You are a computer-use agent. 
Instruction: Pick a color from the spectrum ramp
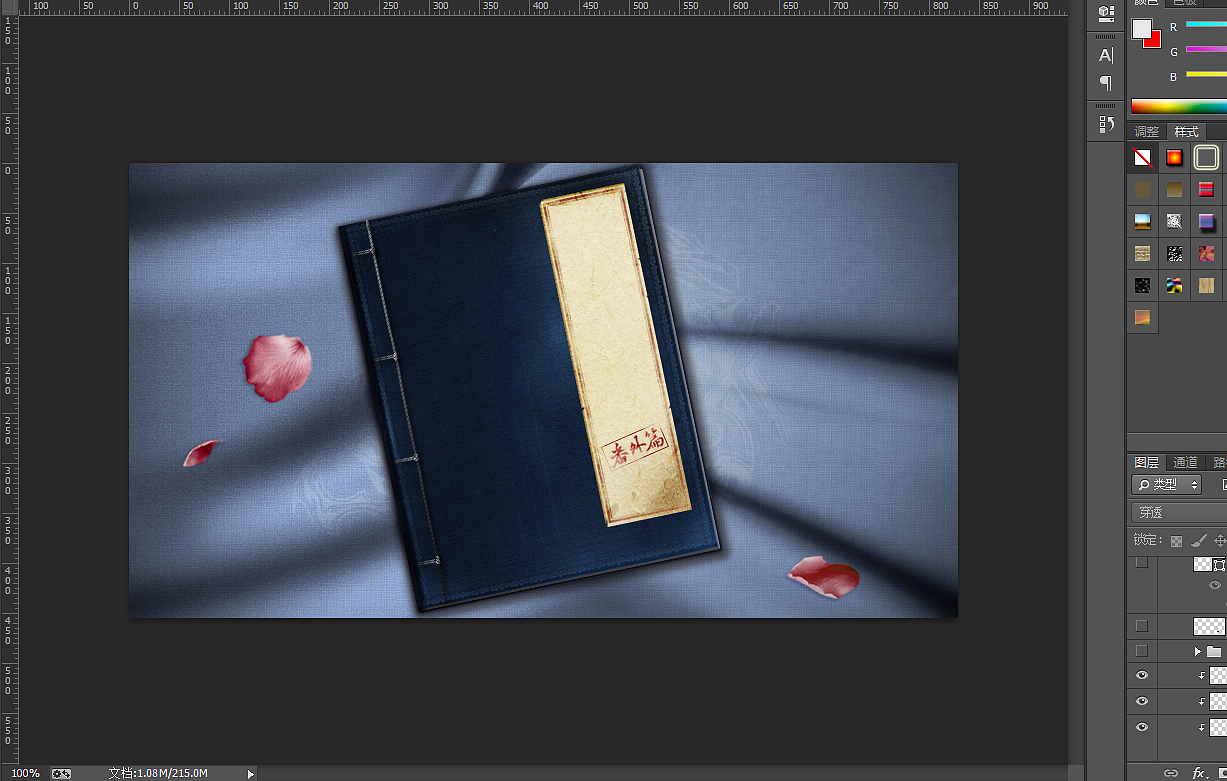point(1179,106)
